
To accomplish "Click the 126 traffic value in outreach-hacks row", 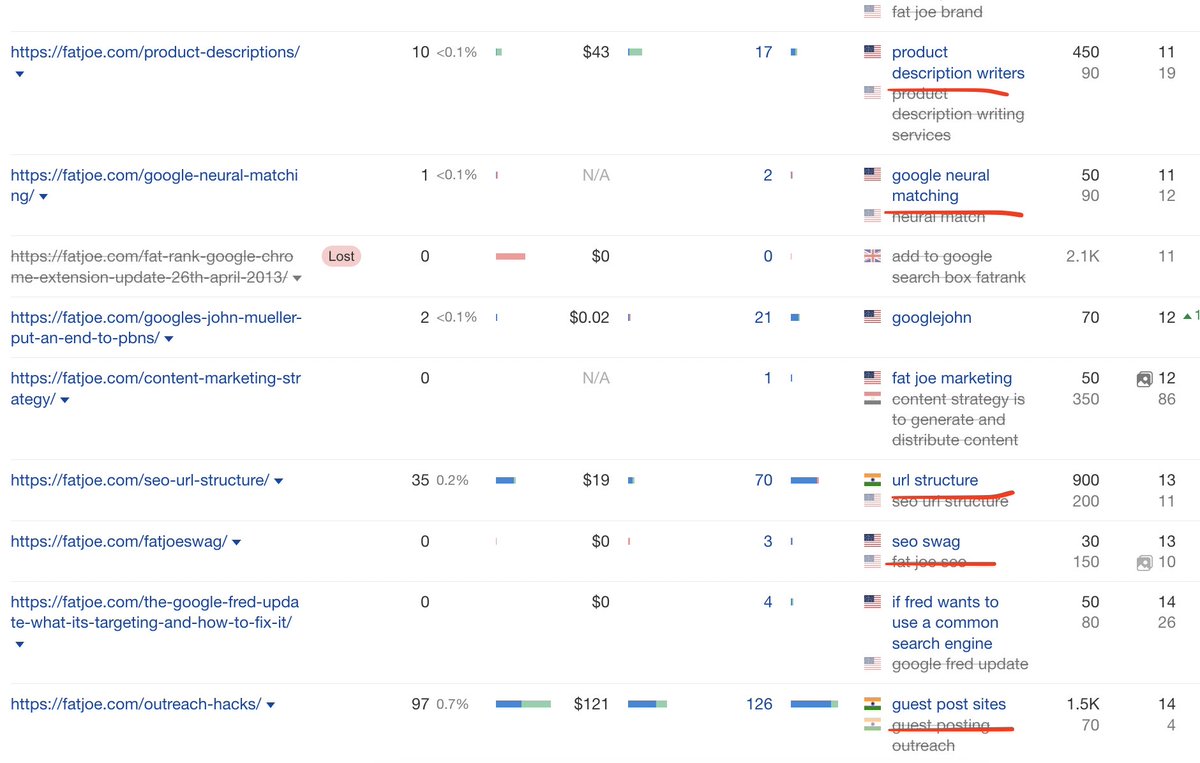I will (x=759, y=704).
